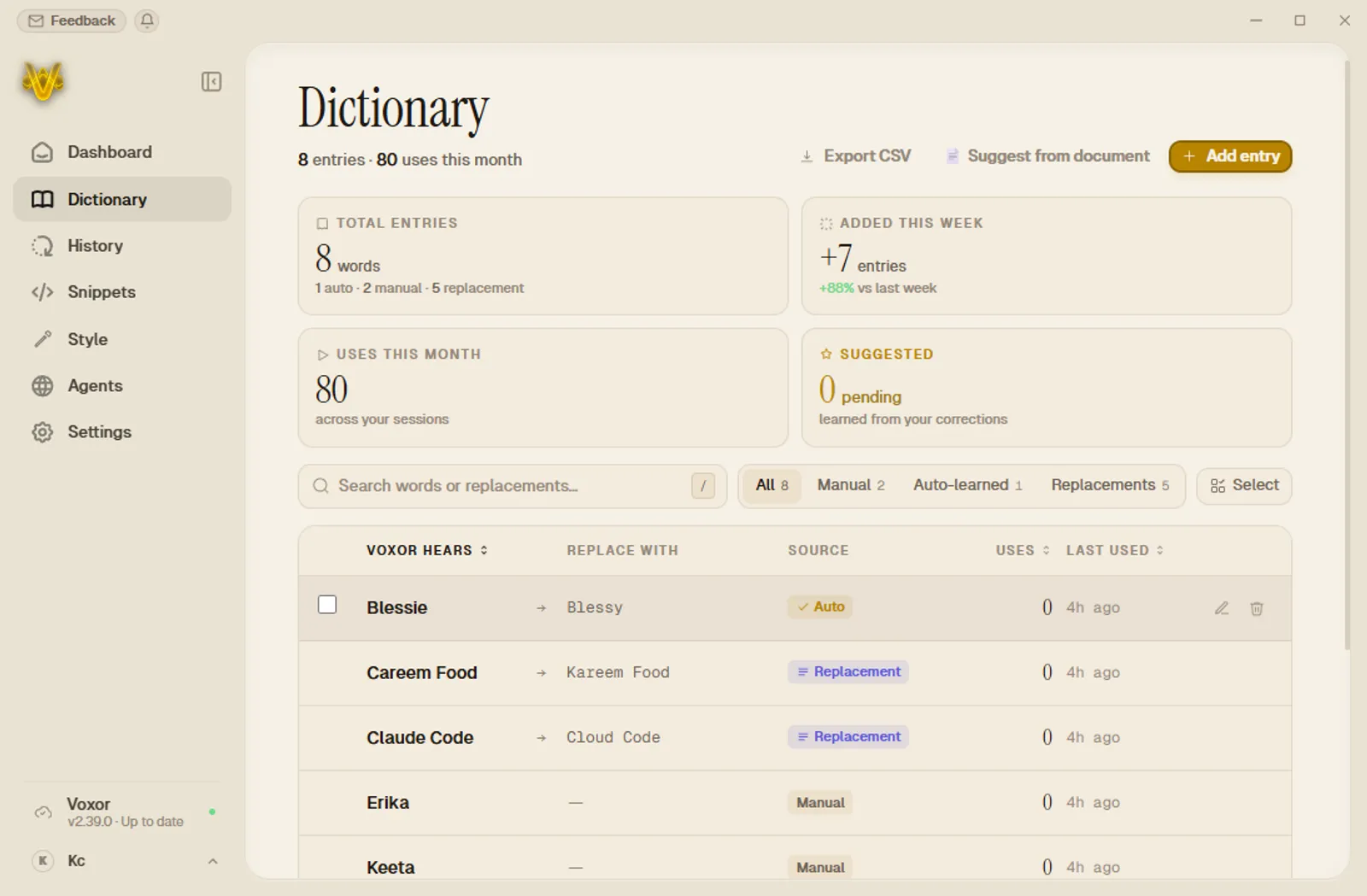1367x896 pixels.
Task: Click the Dictionary page heading
Action: (x=393, y=108)
